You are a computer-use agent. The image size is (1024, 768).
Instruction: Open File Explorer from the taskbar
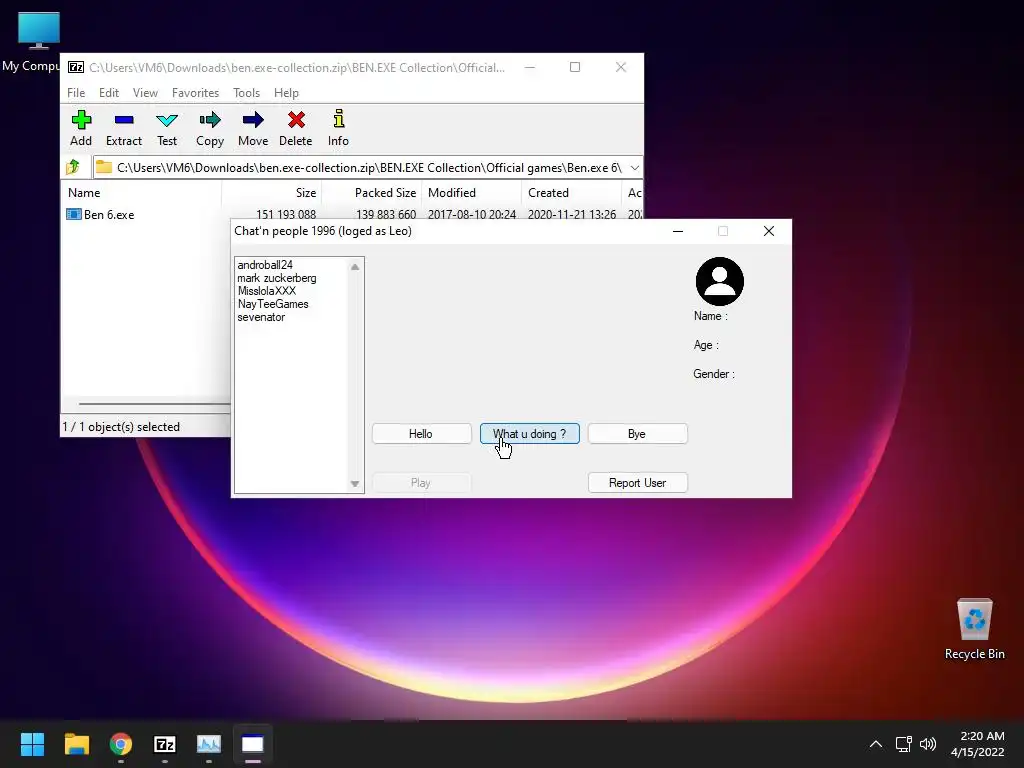[76, 744]
